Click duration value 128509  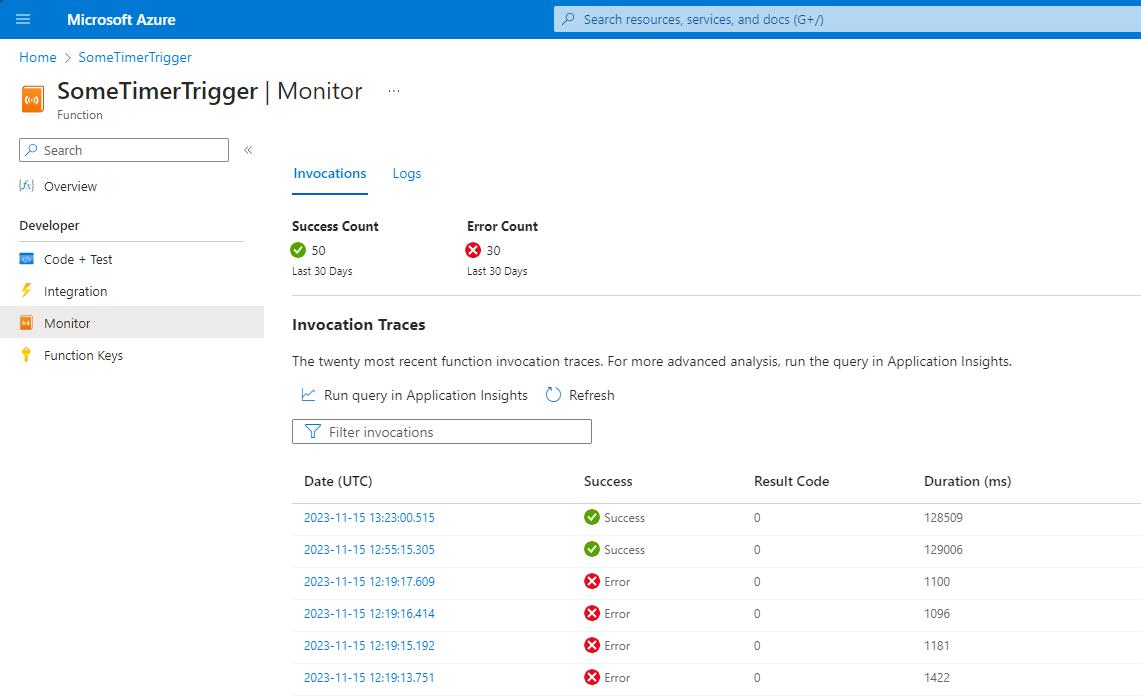(943, 518)
